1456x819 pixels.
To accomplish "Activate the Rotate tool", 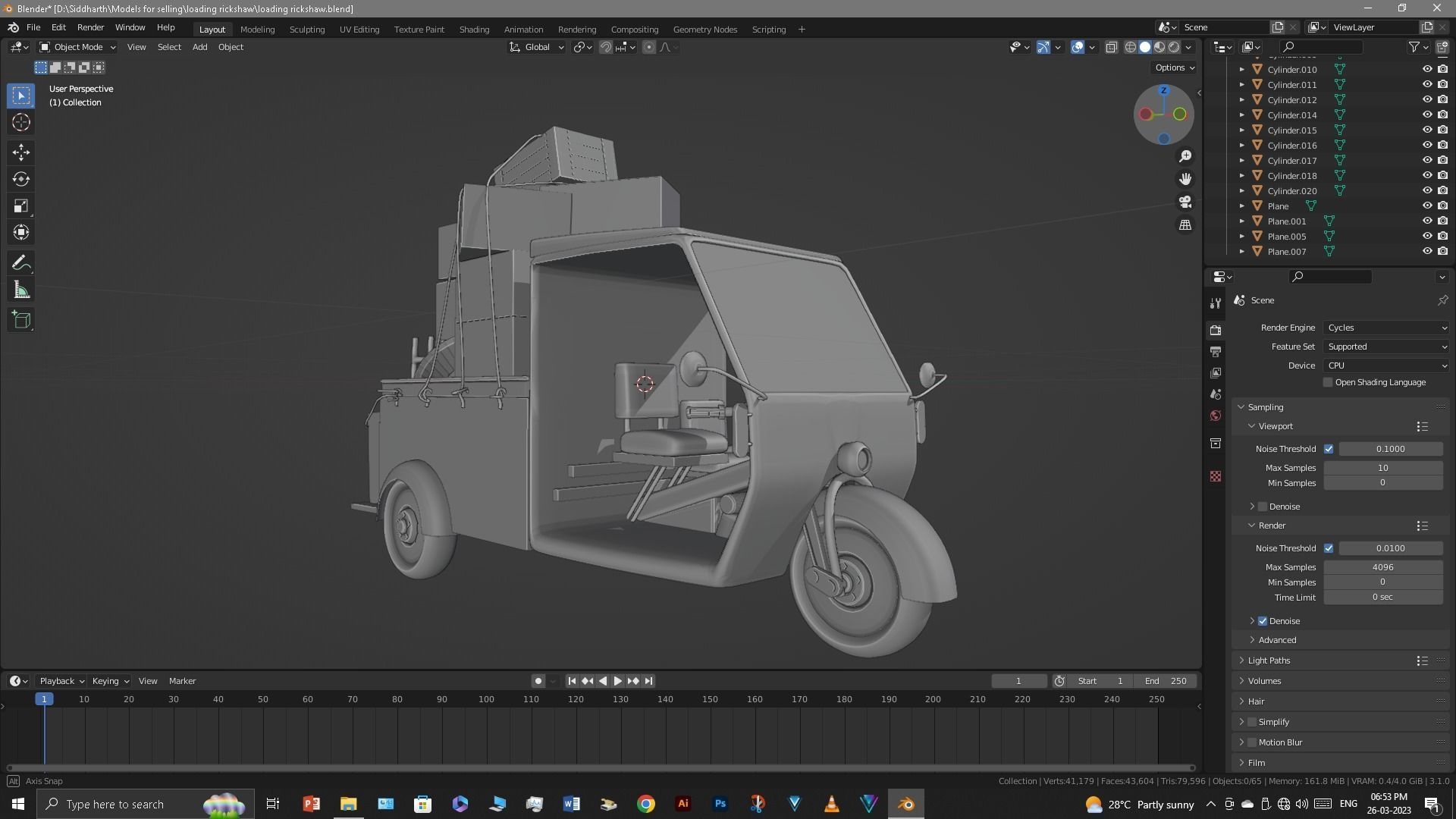I will coord(21,180).
